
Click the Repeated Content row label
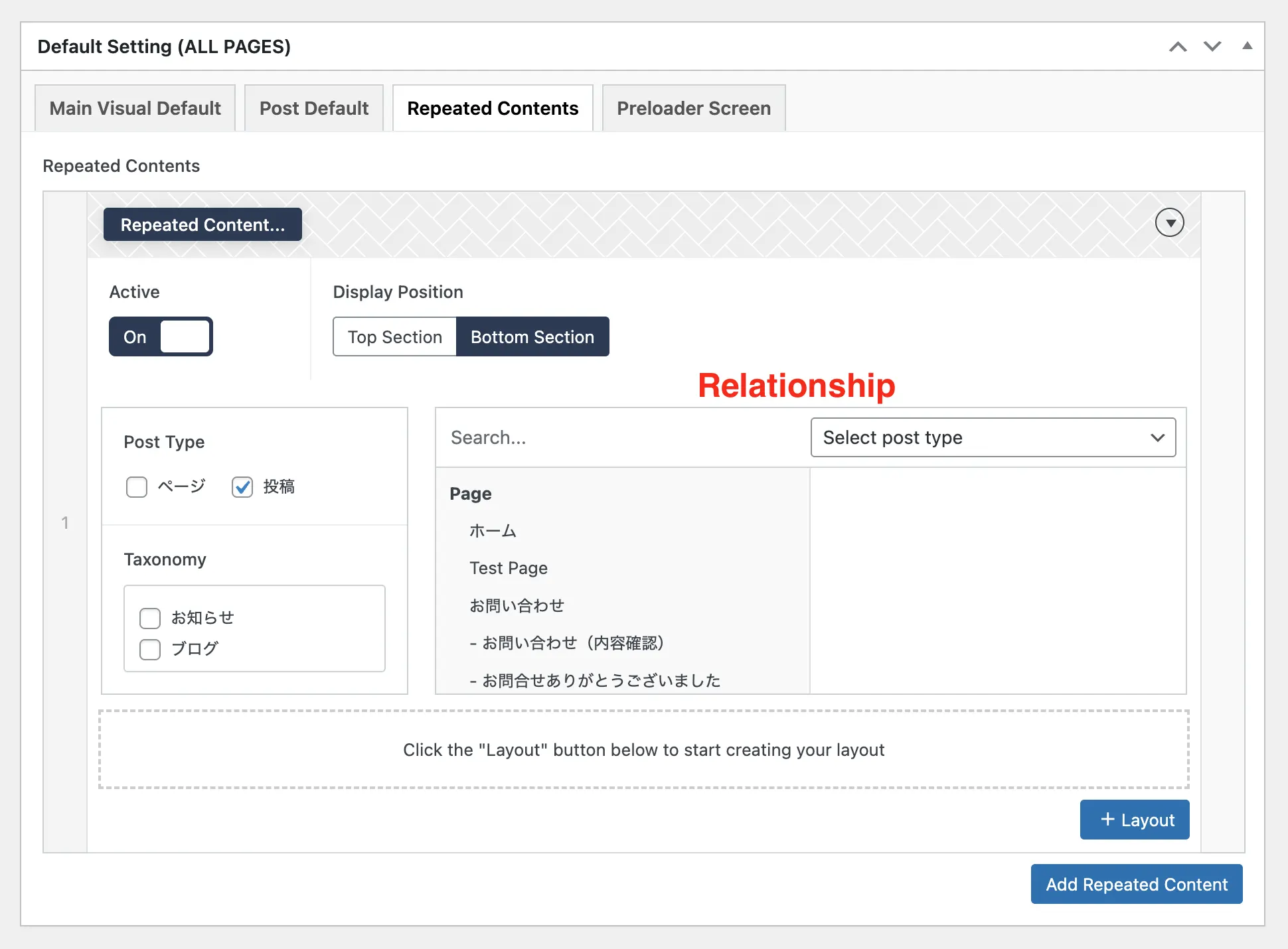(202, 224)
